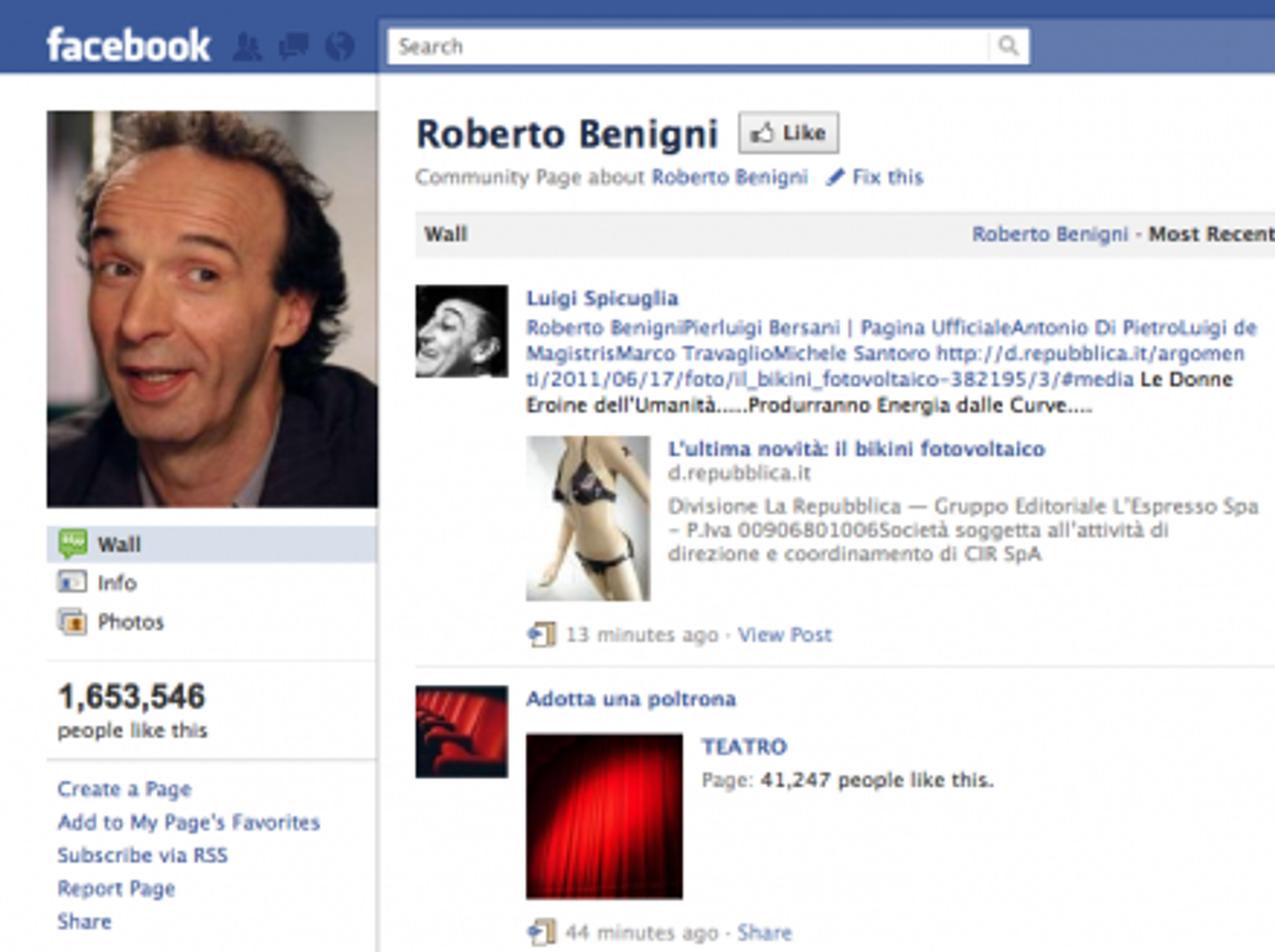This screenshot has width=1275, height=952.
Task: Click the Info icon in the sidebar
Action: click(72, 582)
